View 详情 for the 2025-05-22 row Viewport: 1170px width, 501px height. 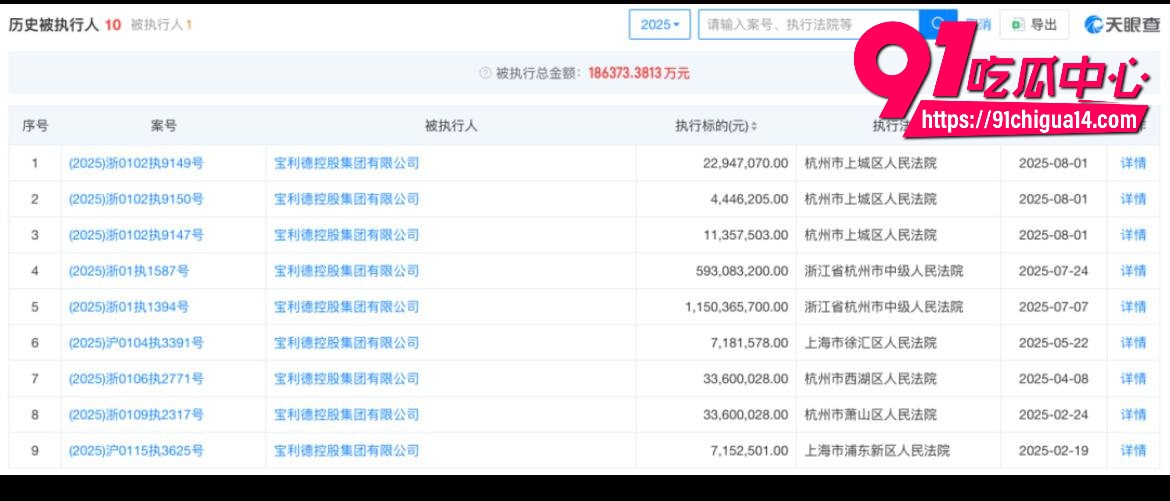(1133, 343)
